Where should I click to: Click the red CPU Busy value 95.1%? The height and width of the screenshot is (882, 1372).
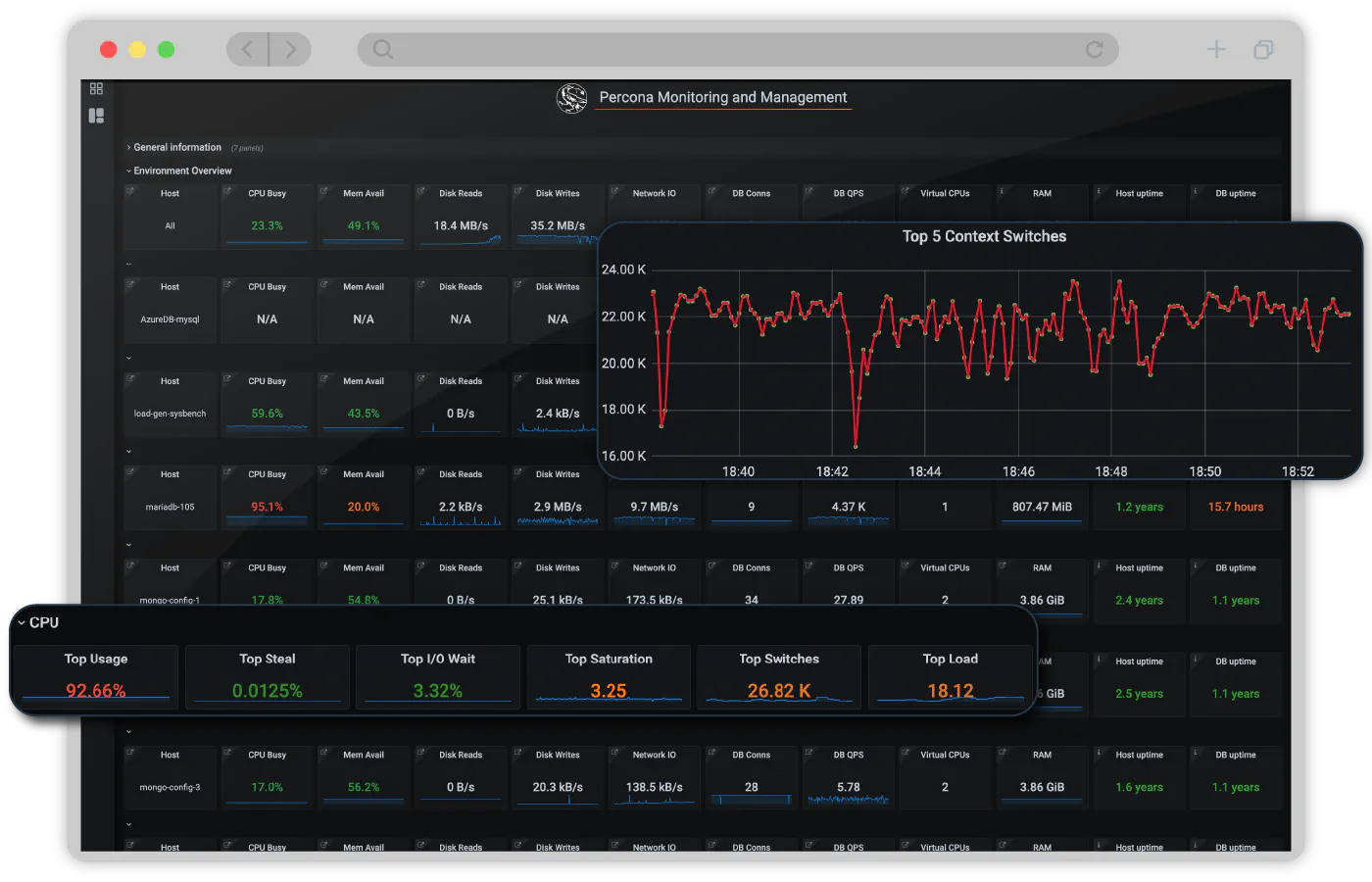pos(267,507)
